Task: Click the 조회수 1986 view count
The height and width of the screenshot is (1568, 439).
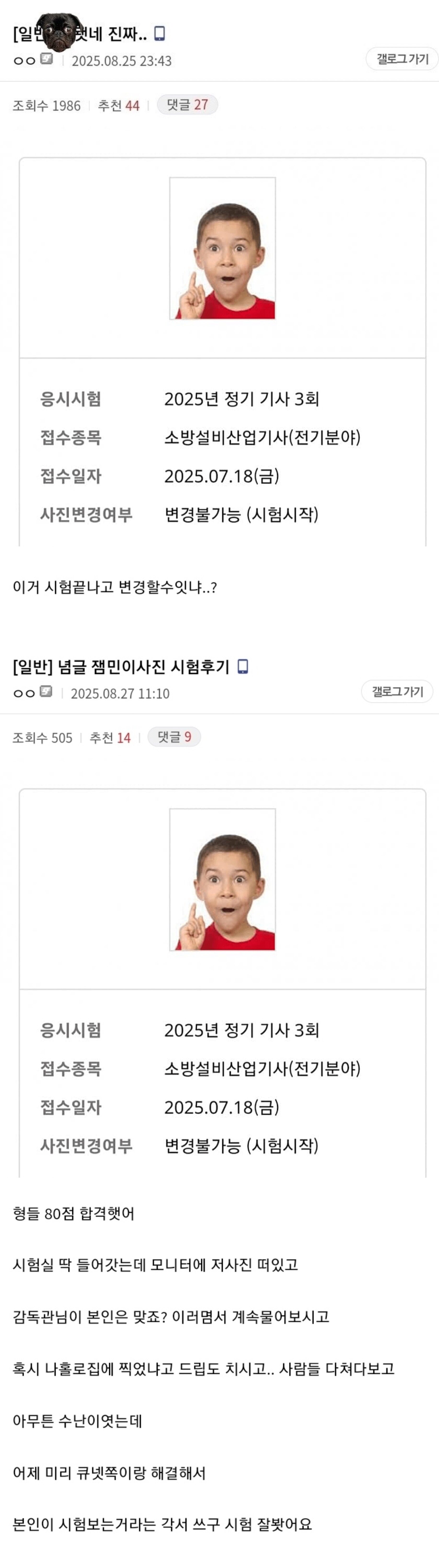Action: pyautogui.click(x=47, y=105)
